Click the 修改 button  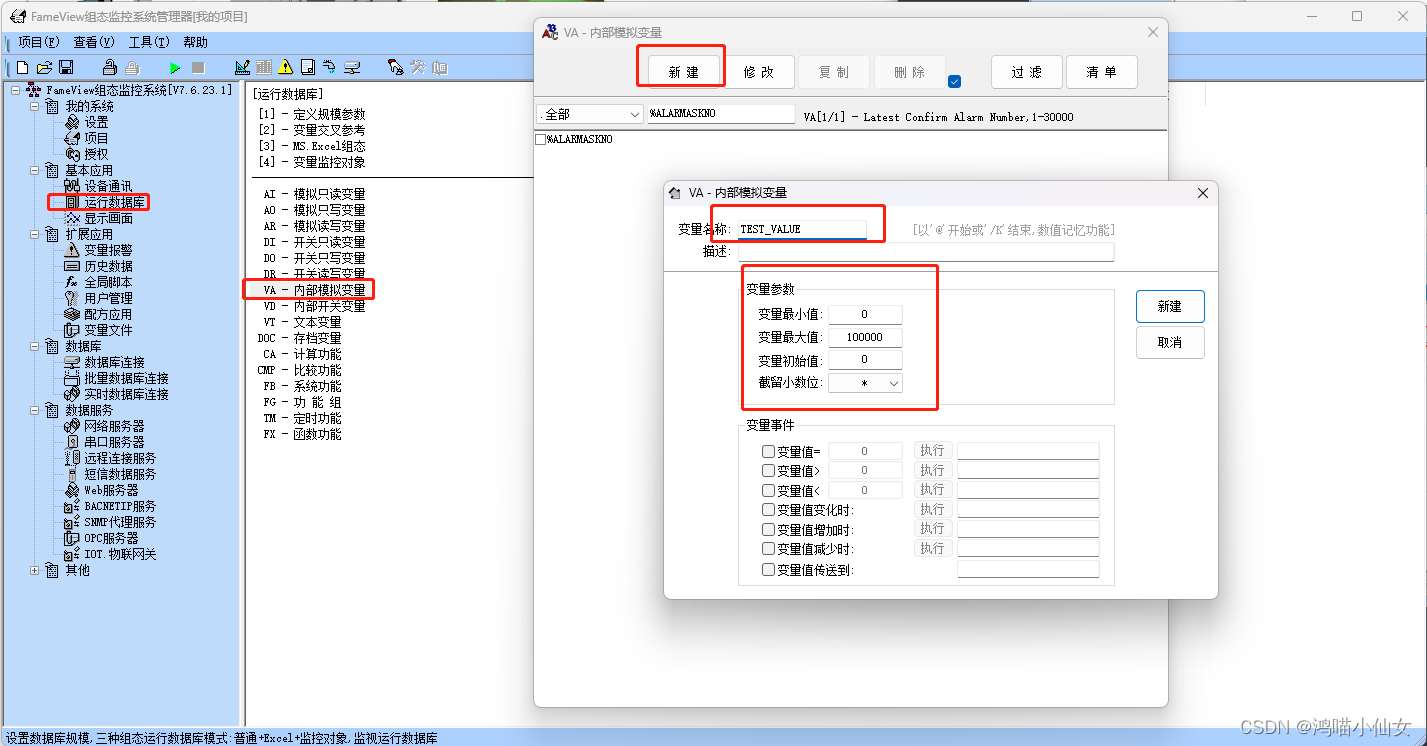click(x=760, y=72)
